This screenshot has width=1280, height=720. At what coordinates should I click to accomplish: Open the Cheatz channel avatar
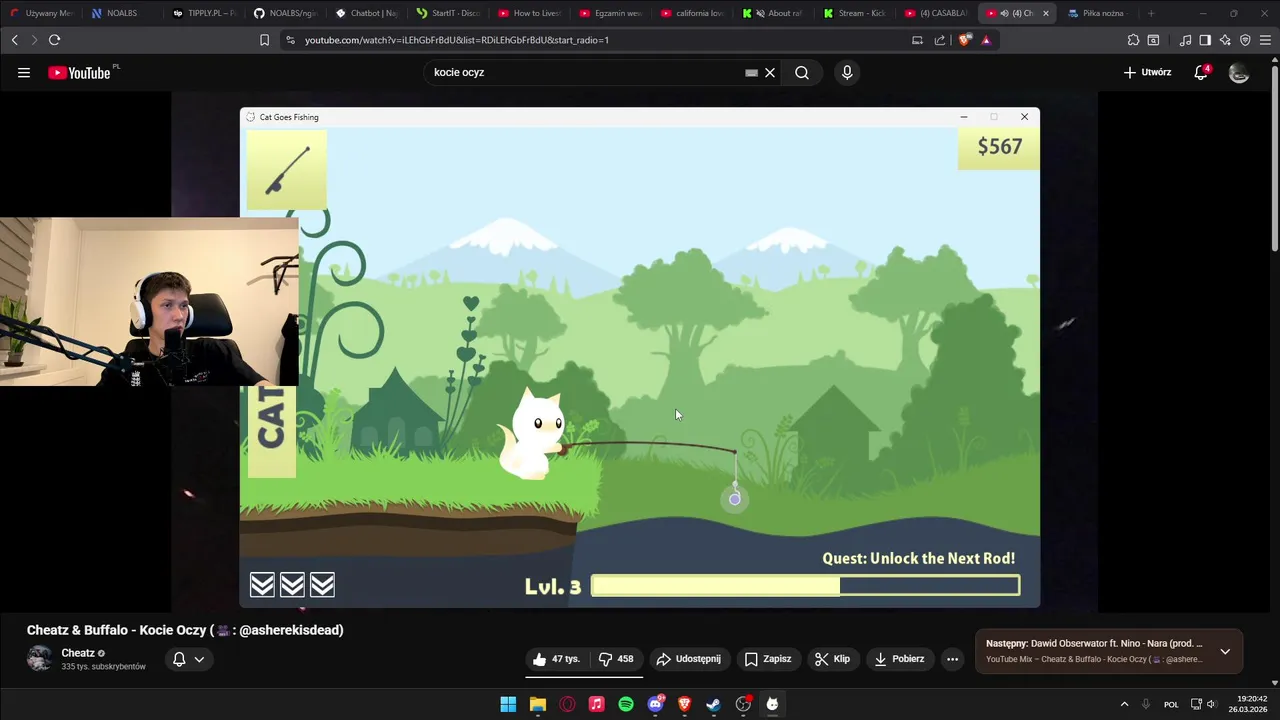(x=40, y=658)
